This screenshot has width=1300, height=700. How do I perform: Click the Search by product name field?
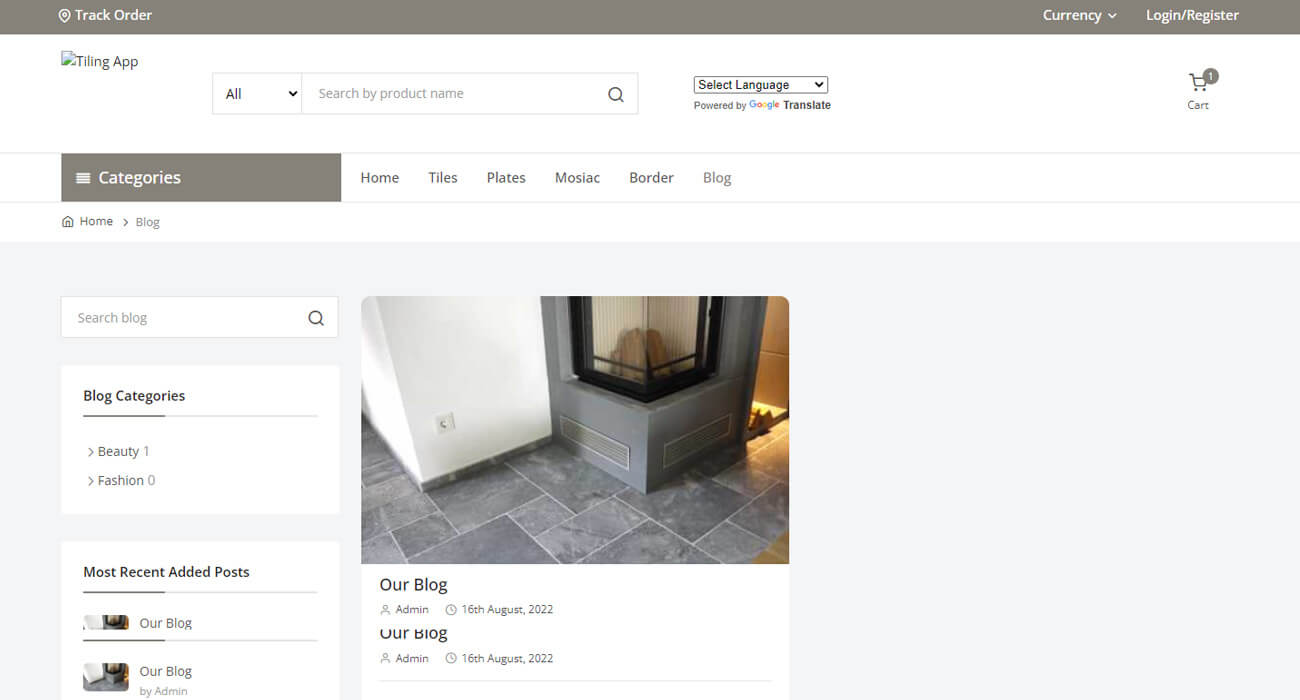click(455, 94)
